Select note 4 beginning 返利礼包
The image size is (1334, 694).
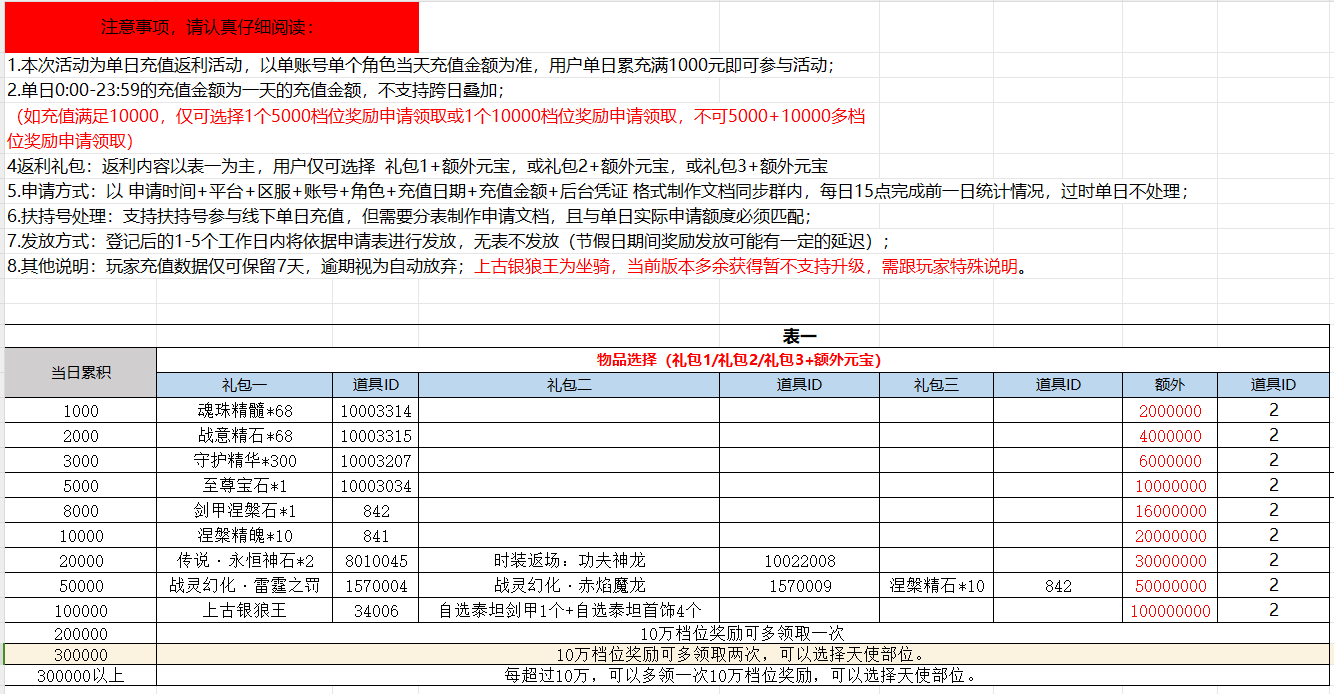[417, 166]
